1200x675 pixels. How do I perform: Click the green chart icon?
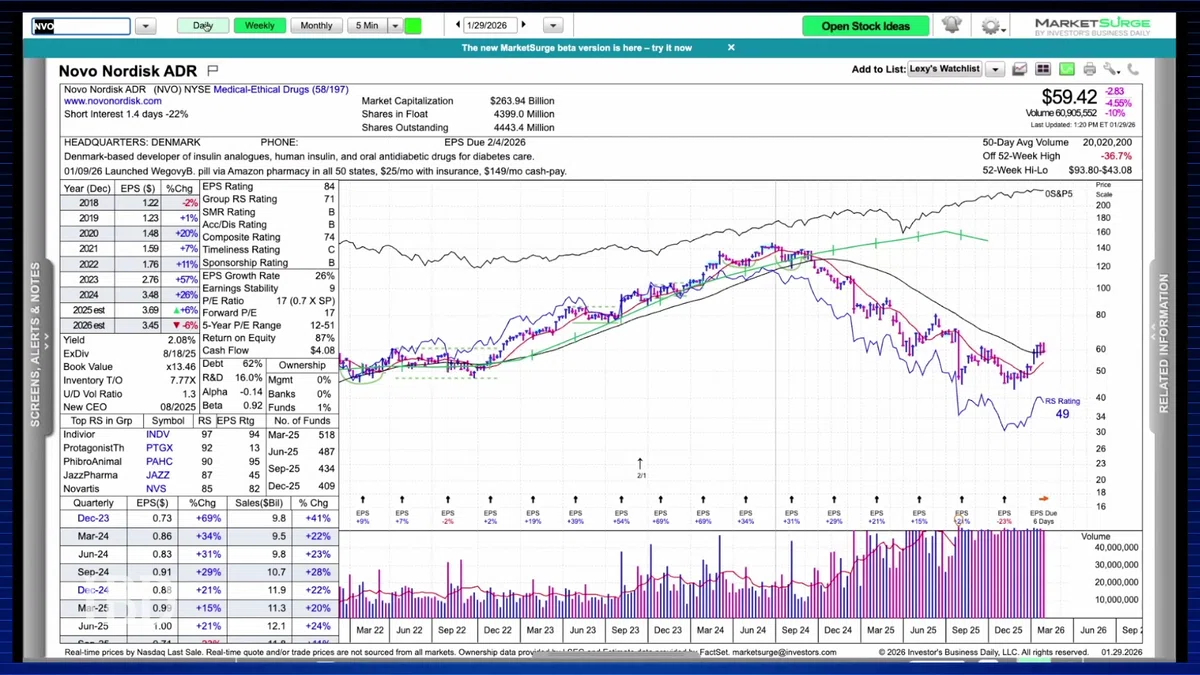point(1066,69)
